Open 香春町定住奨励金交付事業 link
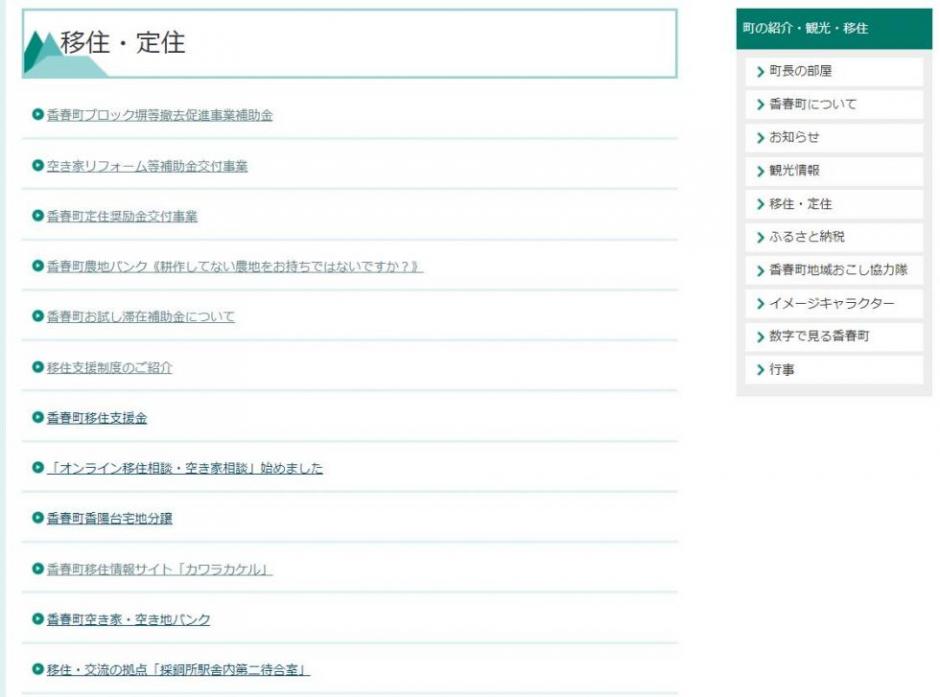Screen dimensions: 940x697 [x=122, y=216]
